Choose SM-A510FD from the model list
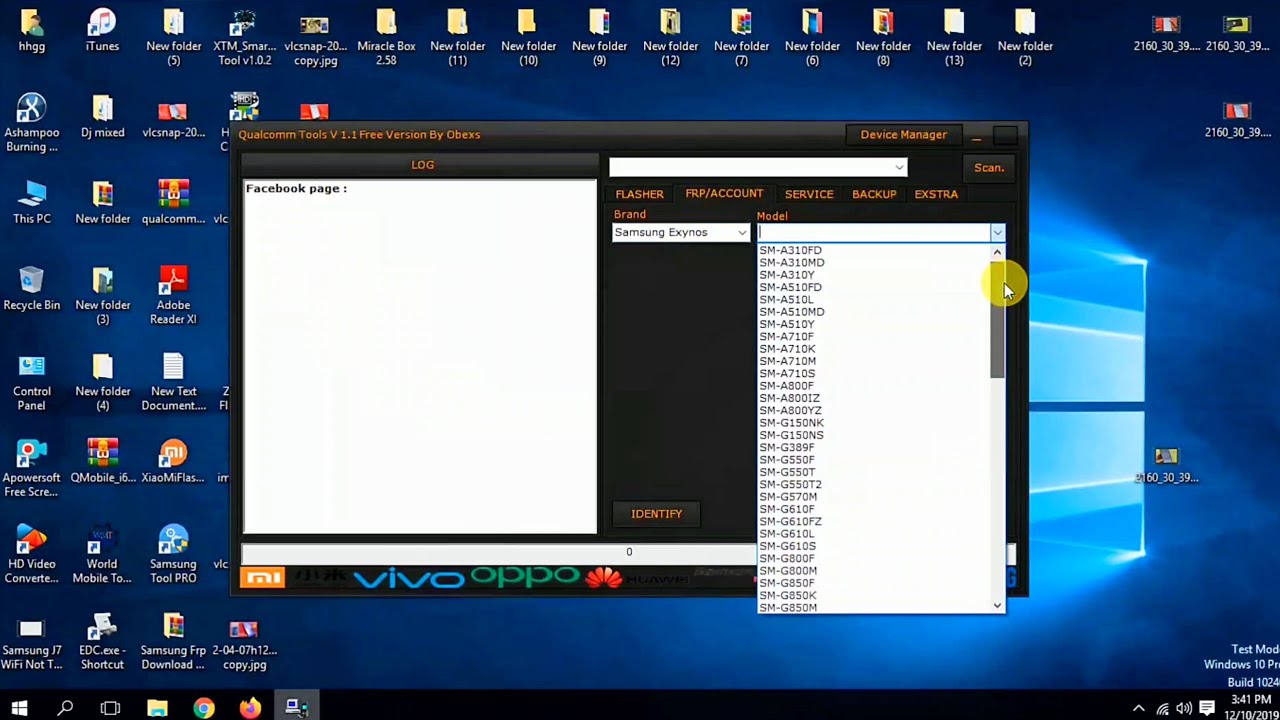Viewport: 1280px width, 720px height. [x=790, y=287]
